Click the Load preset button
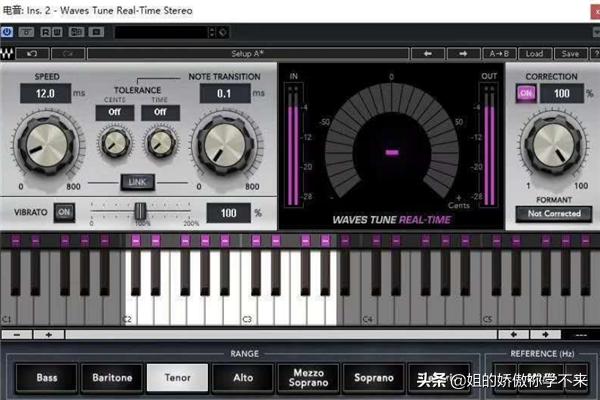This screenshot has height=400, width=600. [535, 53]
